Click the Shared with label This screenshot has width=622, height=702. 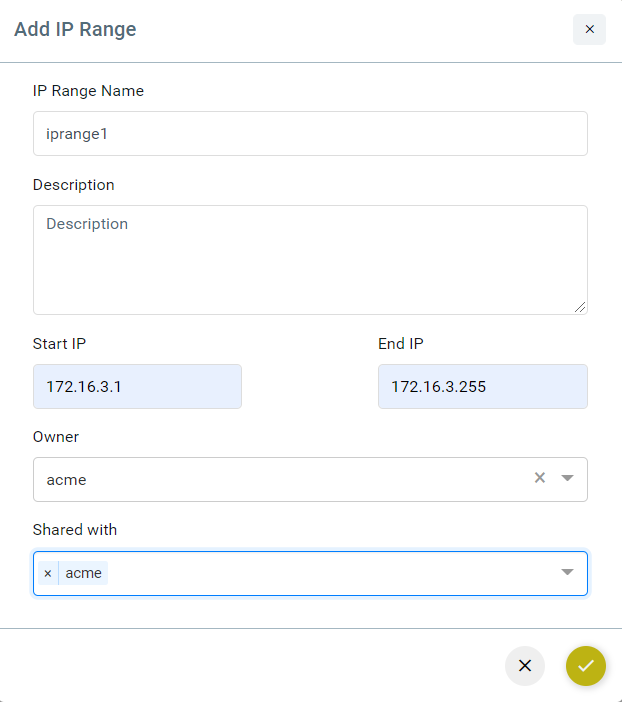75,530
